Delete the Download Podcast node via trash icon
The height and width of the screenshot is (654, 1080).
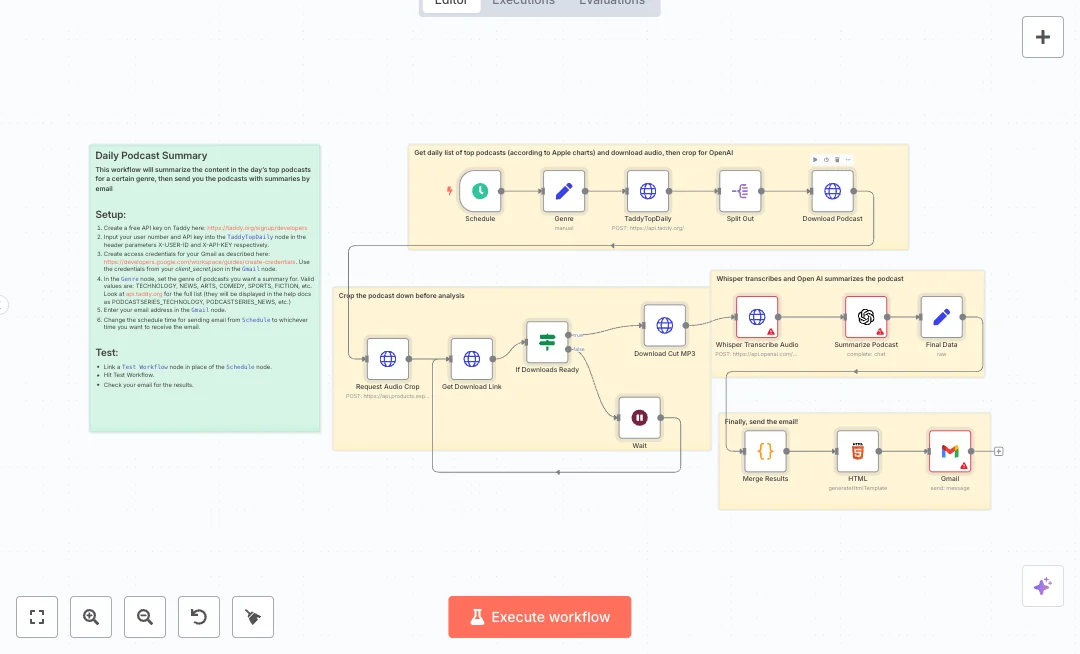point(837,159)
